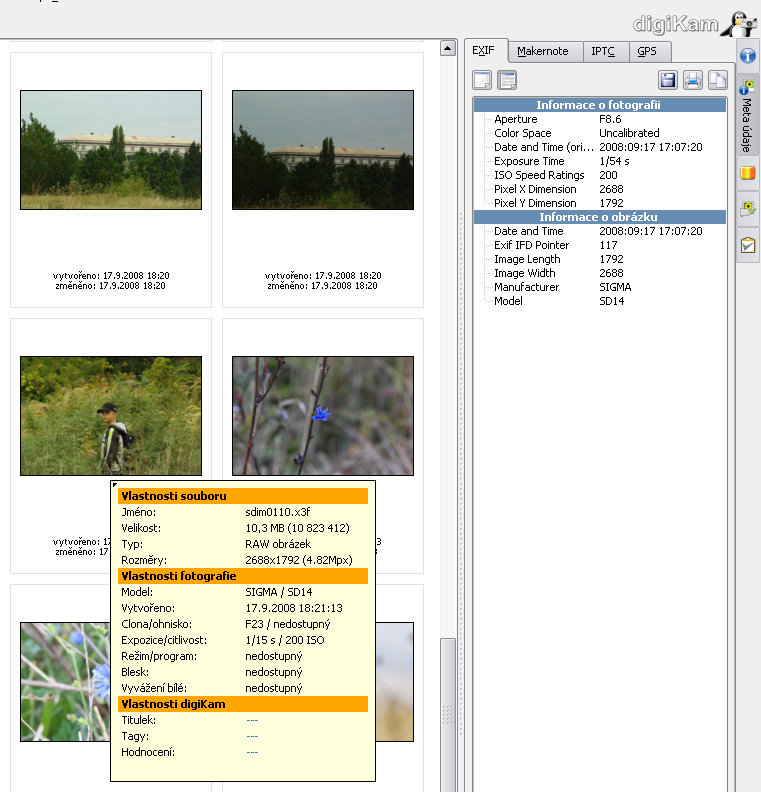Click file name sdim0110.x3f in tooltip
The image size is (761, 792).
(x=278, y=512)
